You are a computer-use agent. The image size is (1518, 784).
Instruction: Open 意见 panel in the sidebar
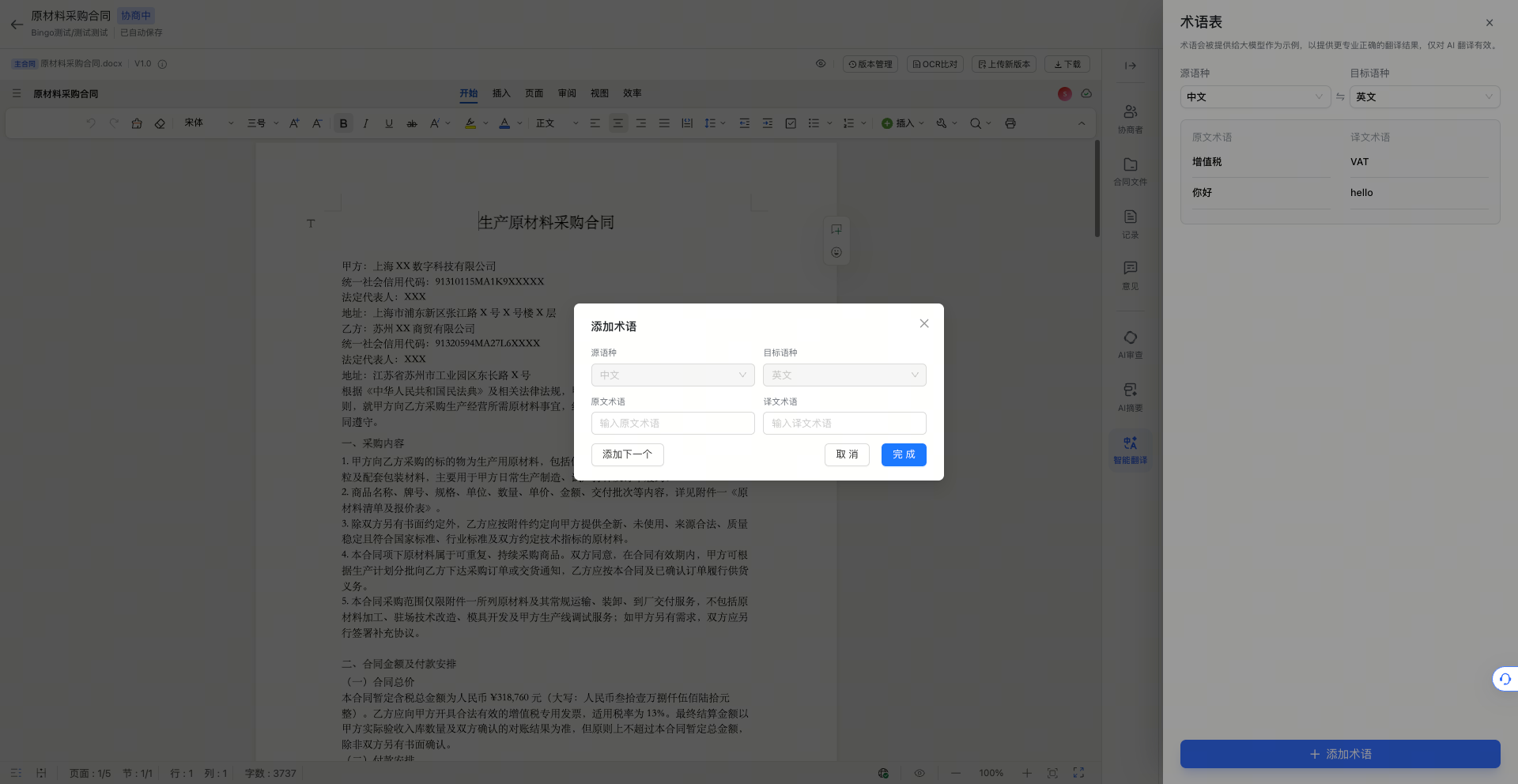1131,276
